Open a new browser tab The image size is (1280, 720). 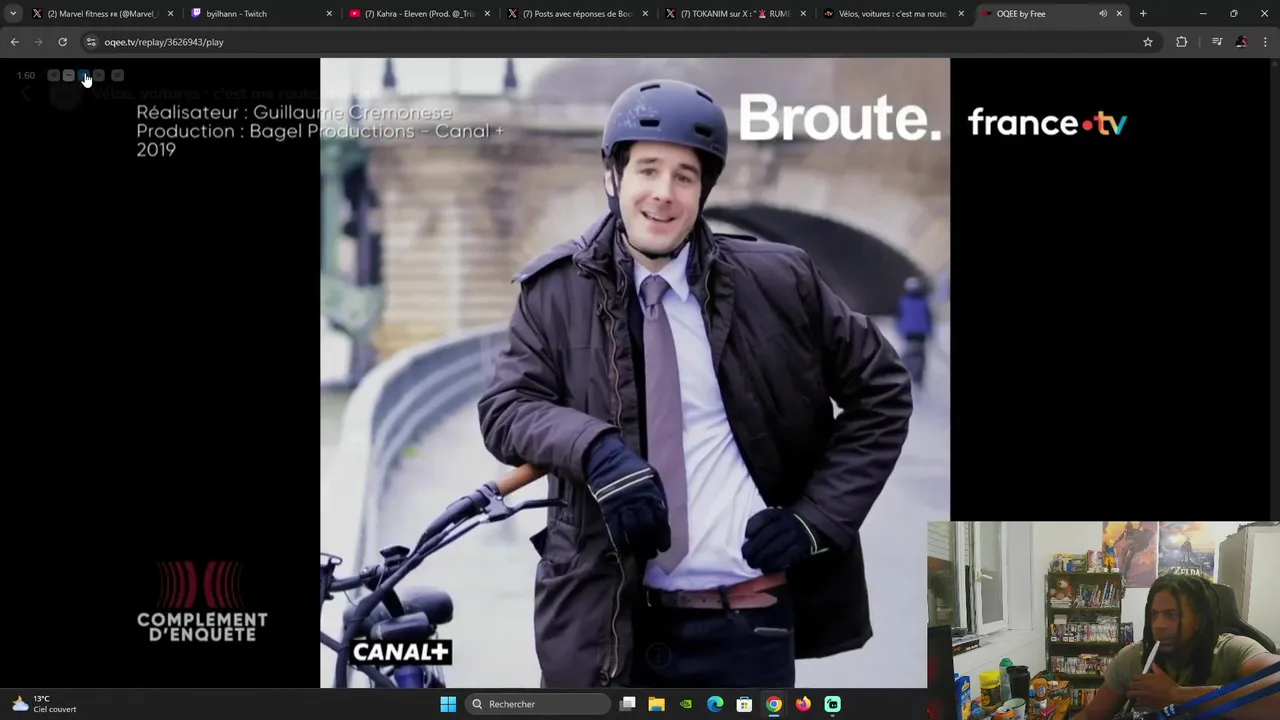click(1143, 14)
